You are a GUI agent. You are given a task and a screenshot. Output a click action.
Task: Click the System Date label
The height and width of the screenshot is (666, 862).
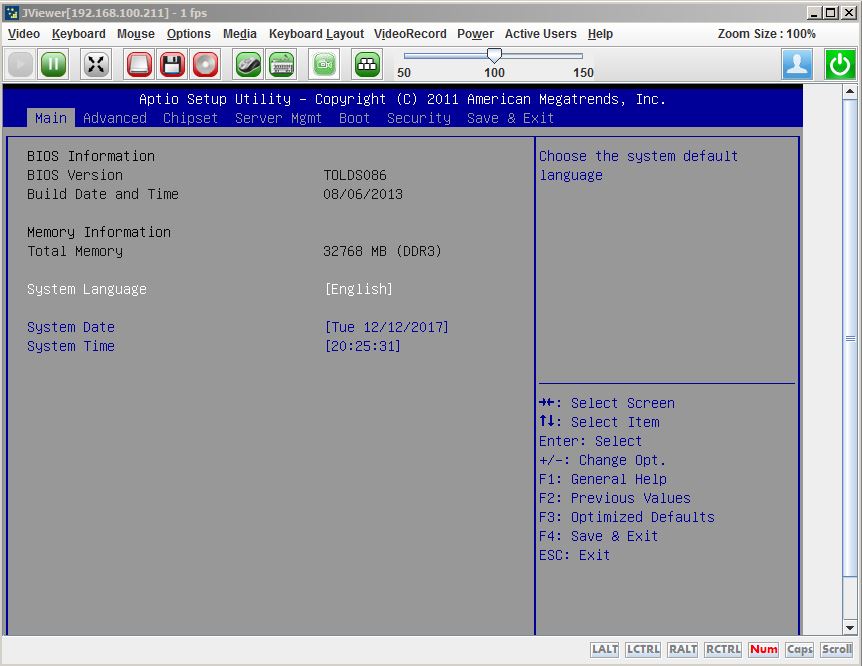click(71, 327)
